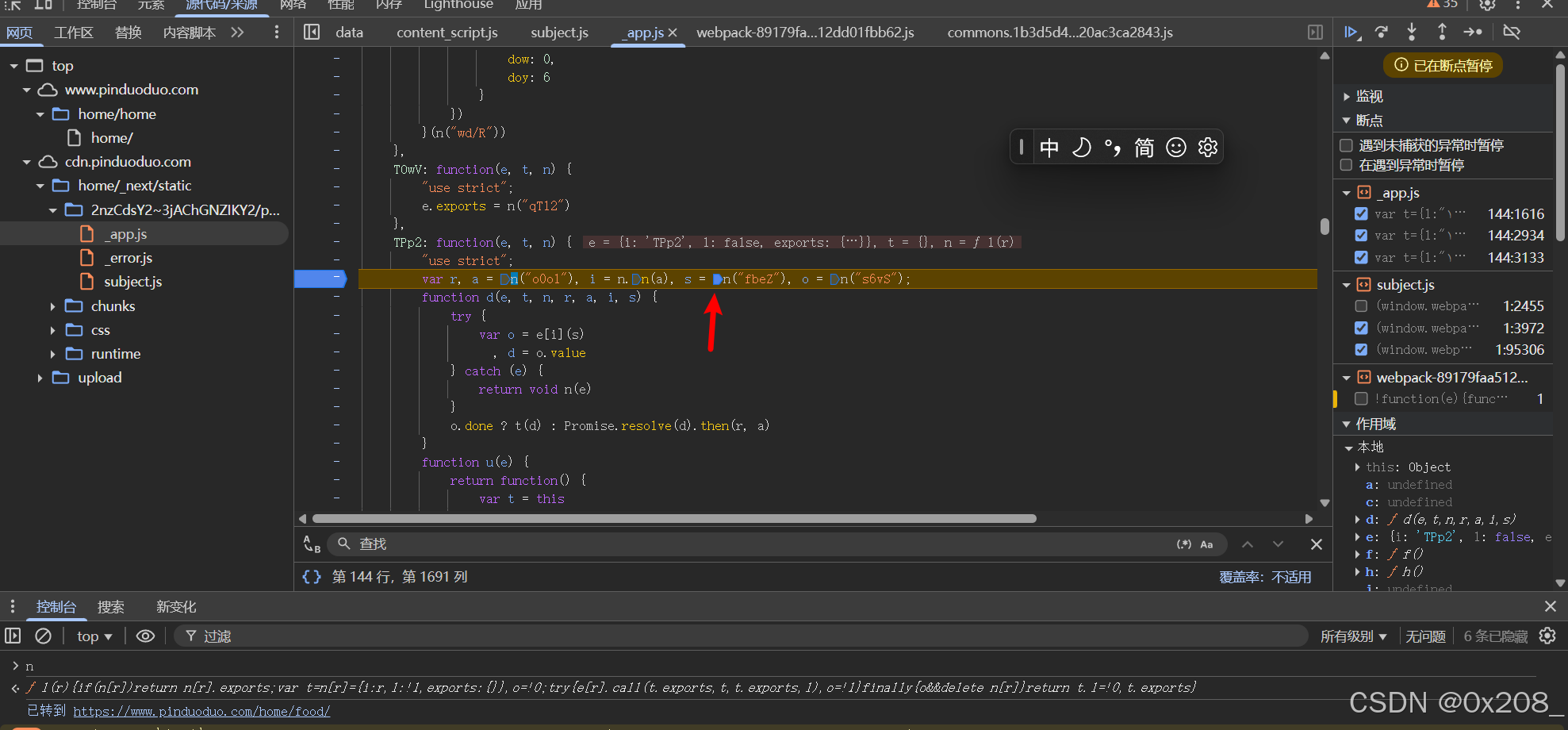Expand the upload folder
Viewport: 1568px width, 730px height.
coord(40,378)
